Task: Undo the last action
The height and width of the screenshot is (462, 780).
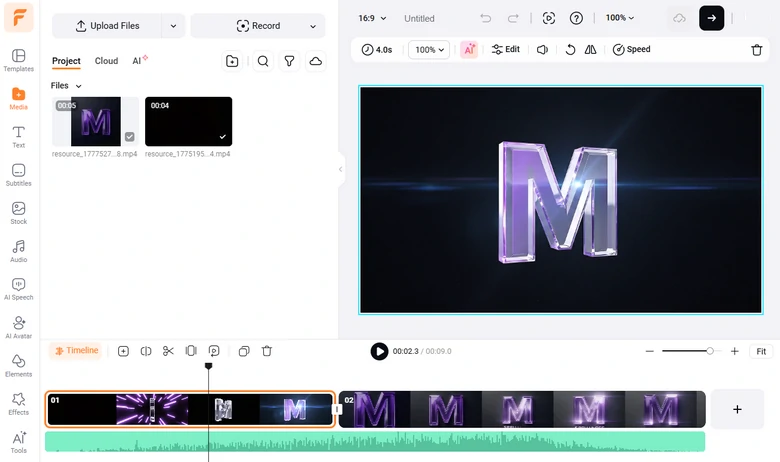Action: [486, 18]
